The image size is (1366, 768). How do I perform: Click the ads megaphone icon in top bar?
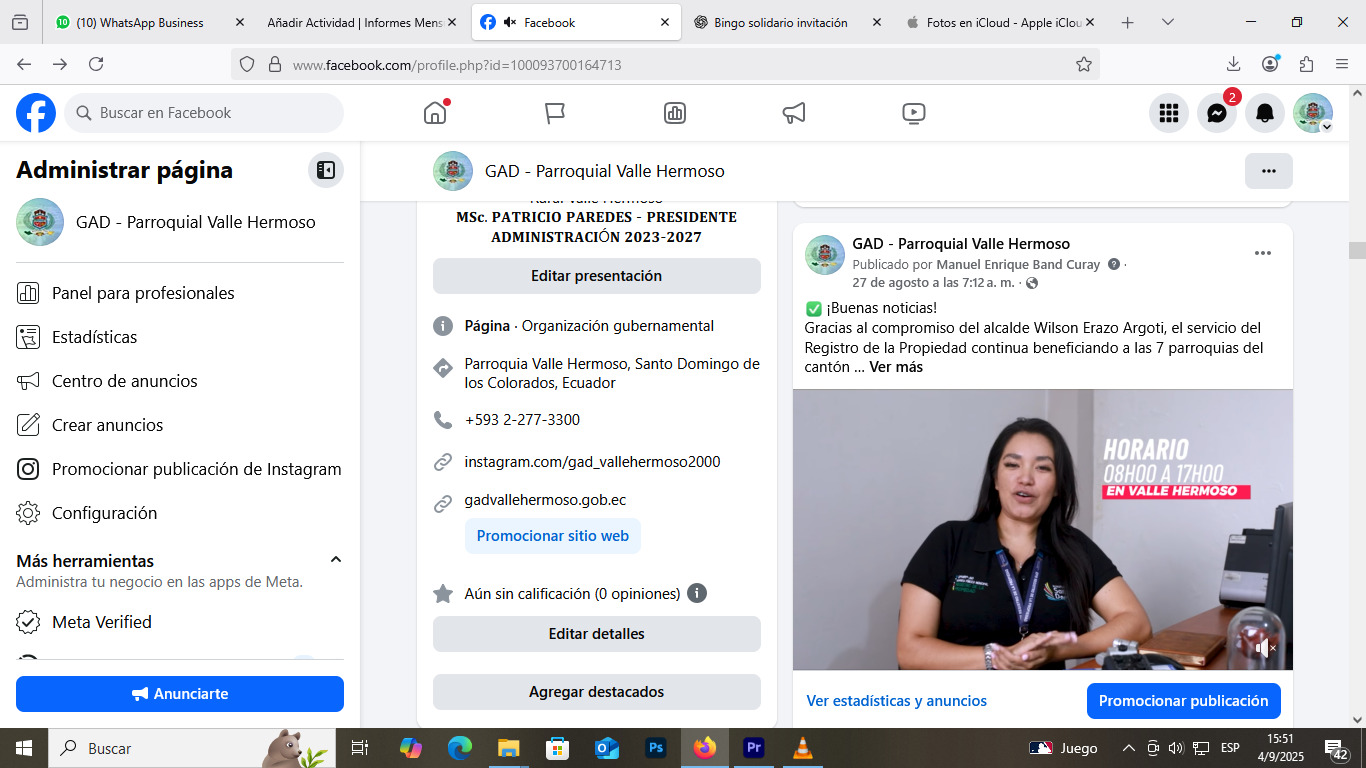pos(794,113)
